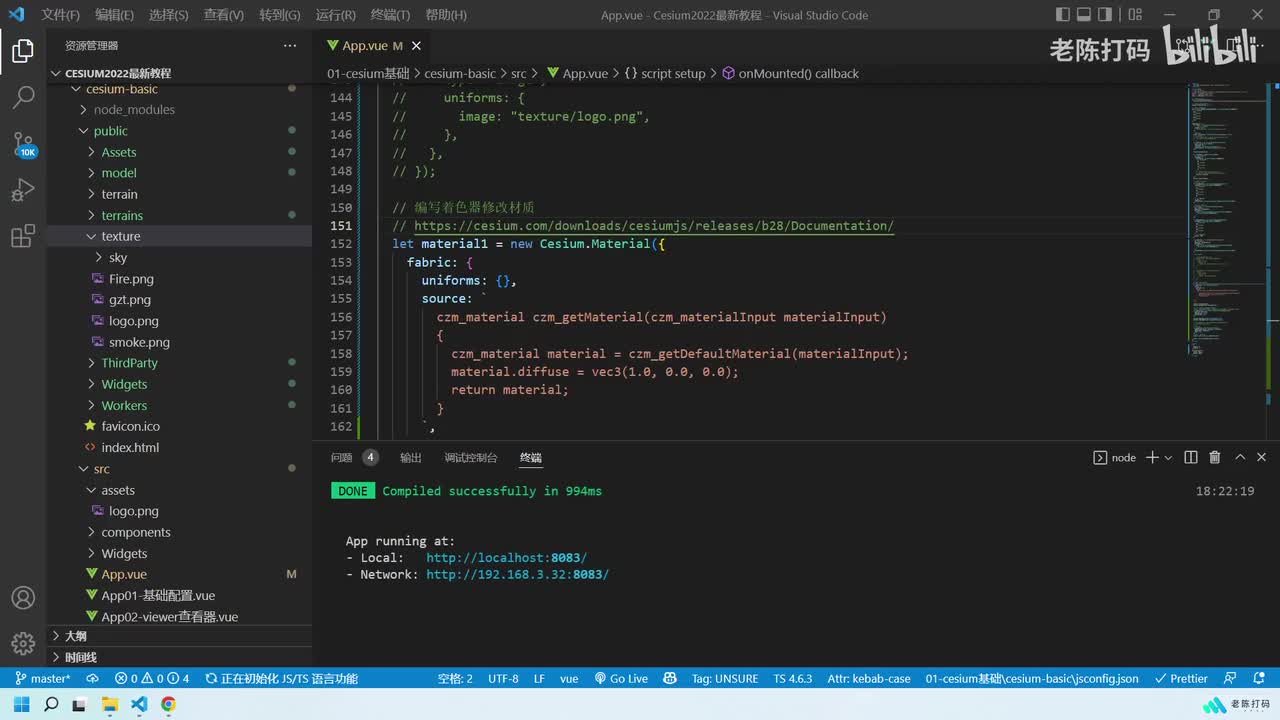
Task: Switch to the 问题 panel tab
Action: 342,458
